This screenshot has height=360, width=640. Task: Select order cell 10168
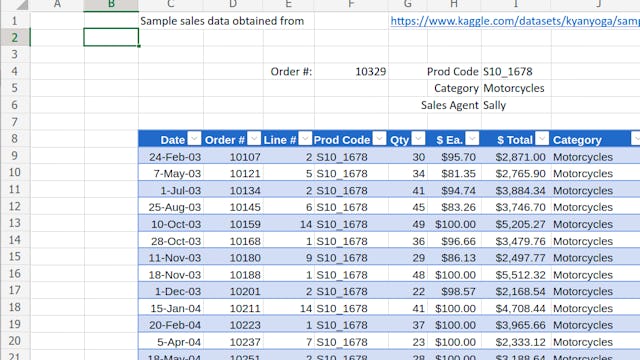[x=233, y=241]
